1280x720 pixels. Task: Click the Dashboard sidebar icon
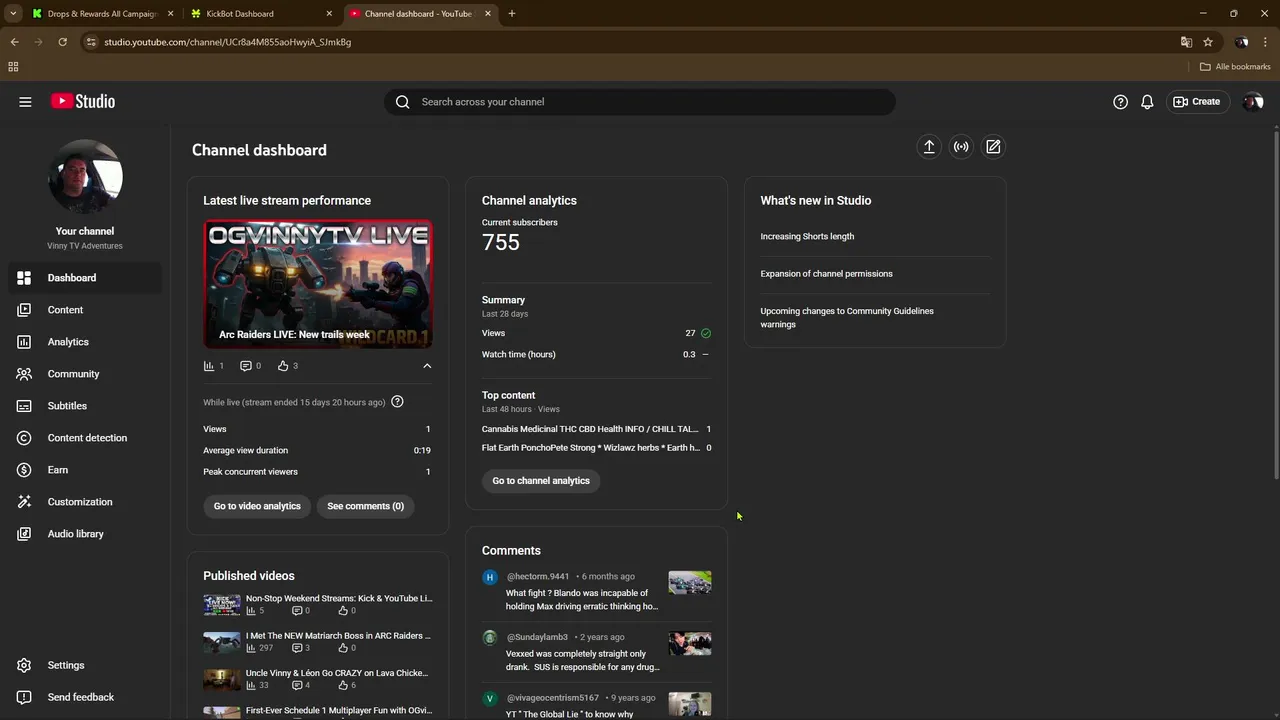click(x=24, y=277)
